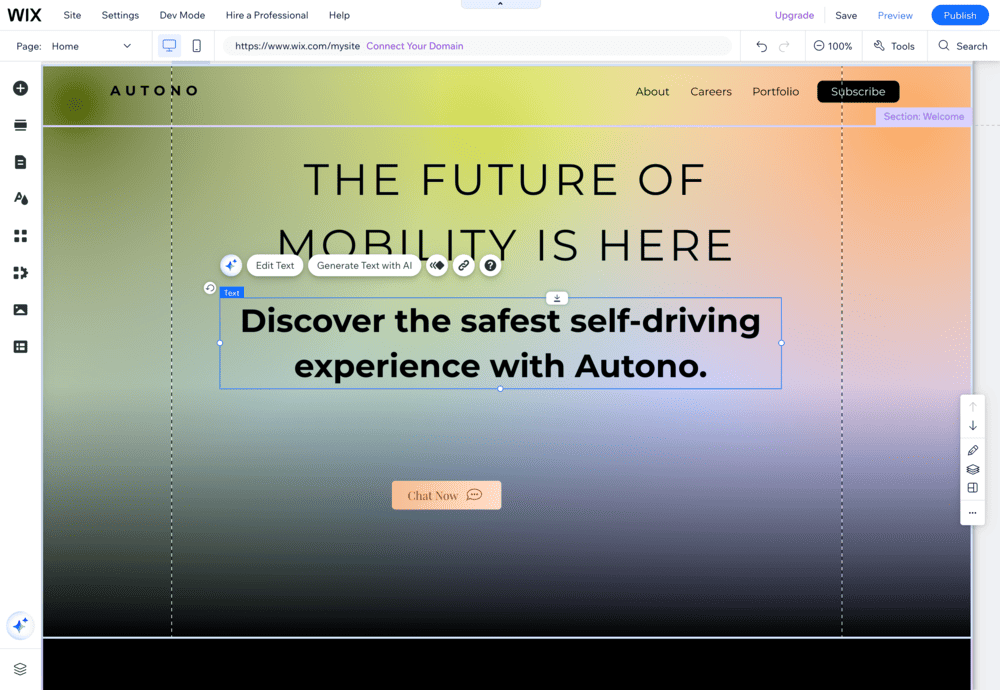
Task: Open help via the question mark icon
Action: (x=490, y=265)
